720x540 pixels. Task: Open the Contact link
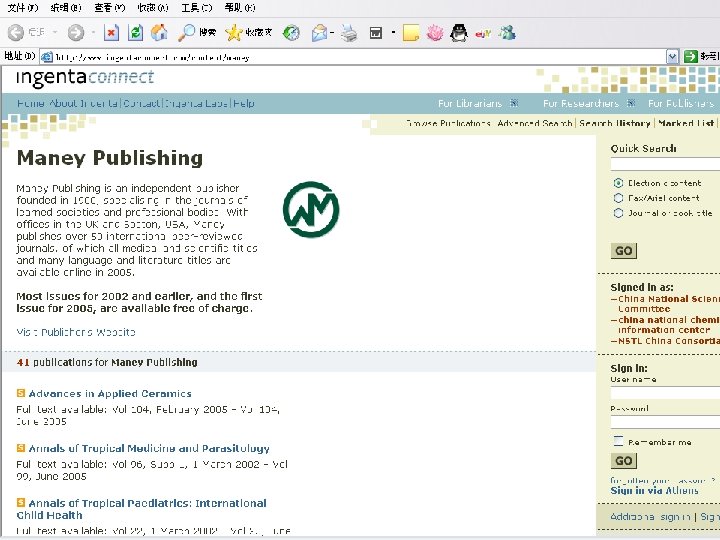pos(141,103)
